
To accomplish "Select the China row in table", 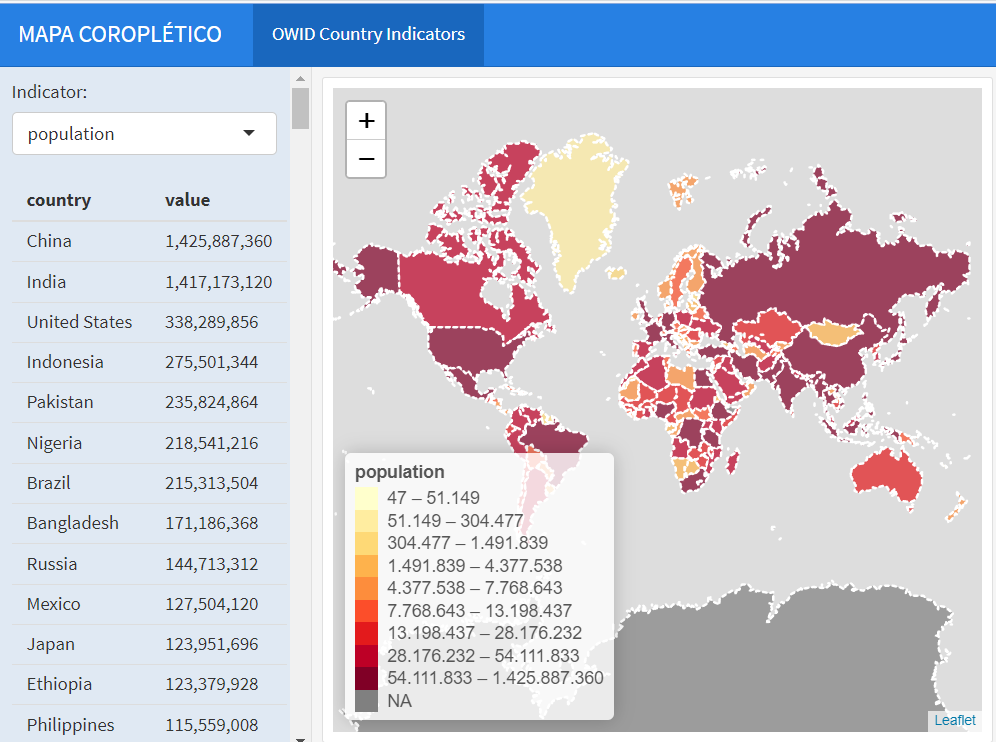I will (x=149, y=241).
